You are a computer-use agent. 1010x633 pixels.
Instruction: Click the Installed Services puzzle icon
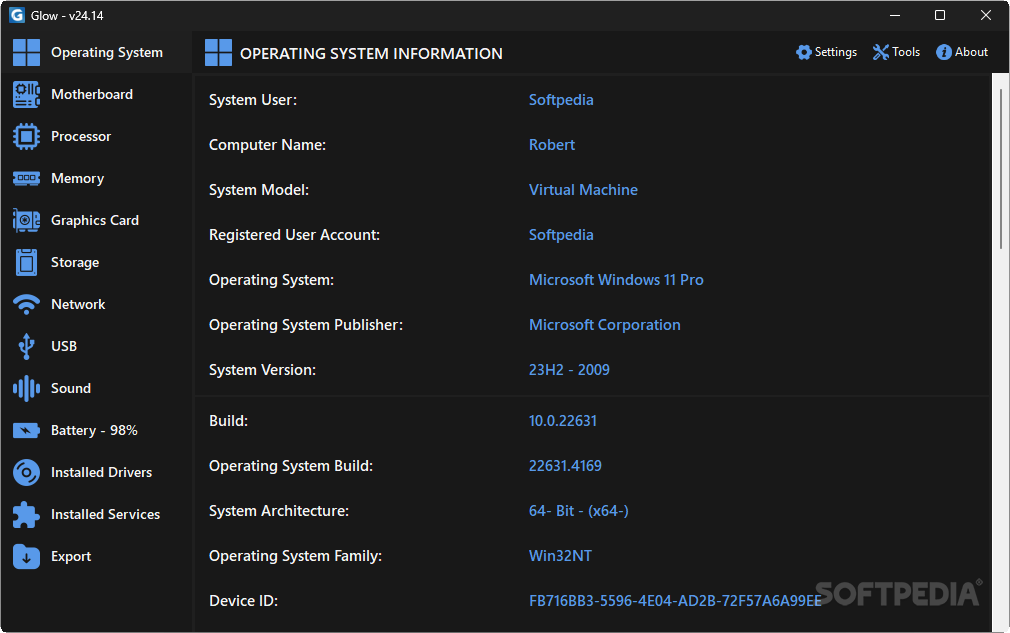click(26, 515)
